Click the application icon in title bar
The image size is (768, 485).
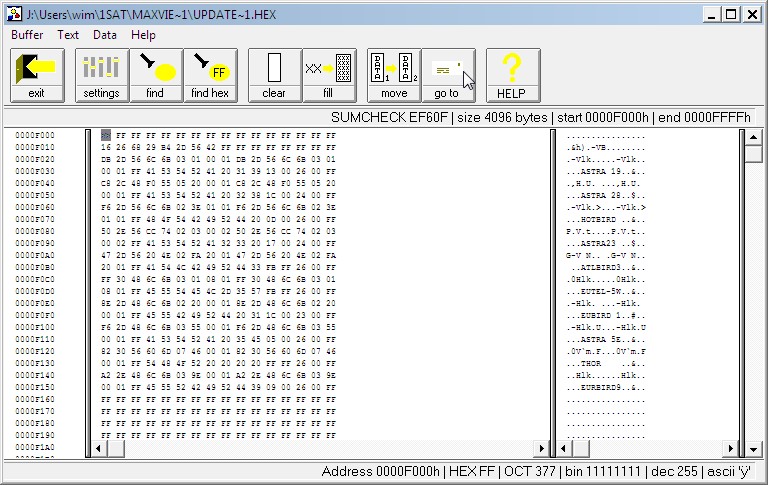click(14, 14)
